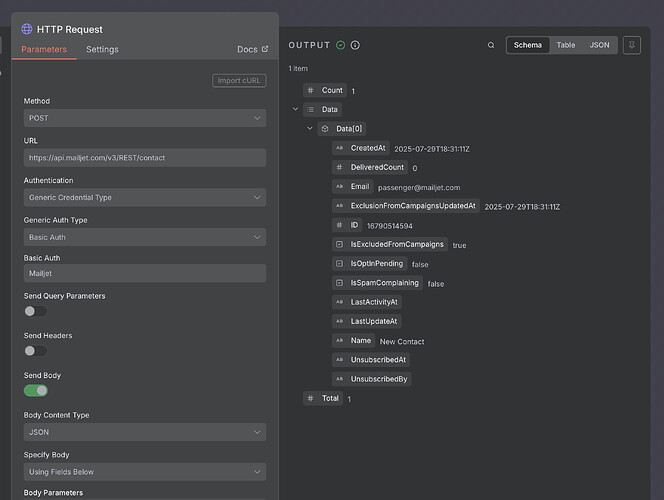Click the URL input field
664x500 pixels.
(x=145, y=157)
